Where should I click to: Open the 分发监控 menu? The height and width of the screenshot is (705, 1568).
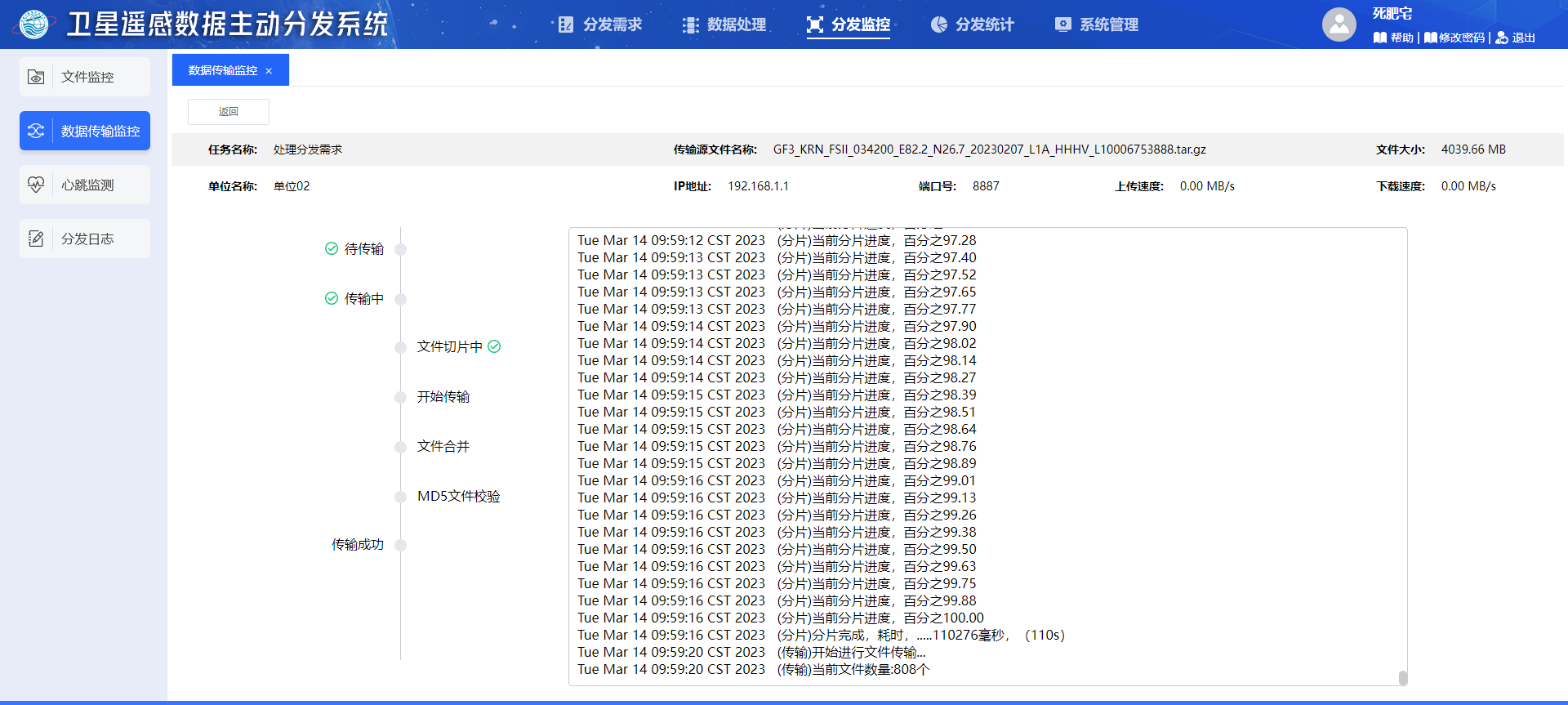849,25
